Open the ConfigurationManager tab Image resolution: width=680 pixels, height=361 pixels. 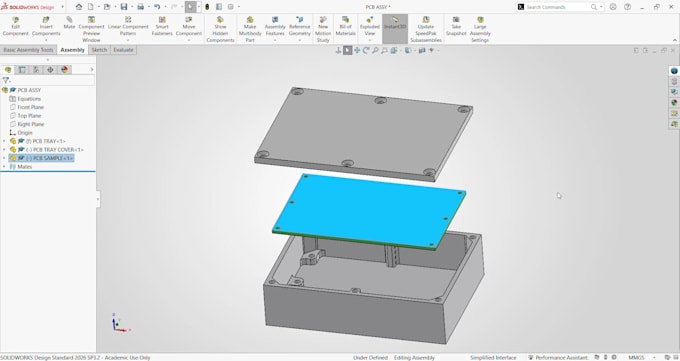tap(36, 69)
